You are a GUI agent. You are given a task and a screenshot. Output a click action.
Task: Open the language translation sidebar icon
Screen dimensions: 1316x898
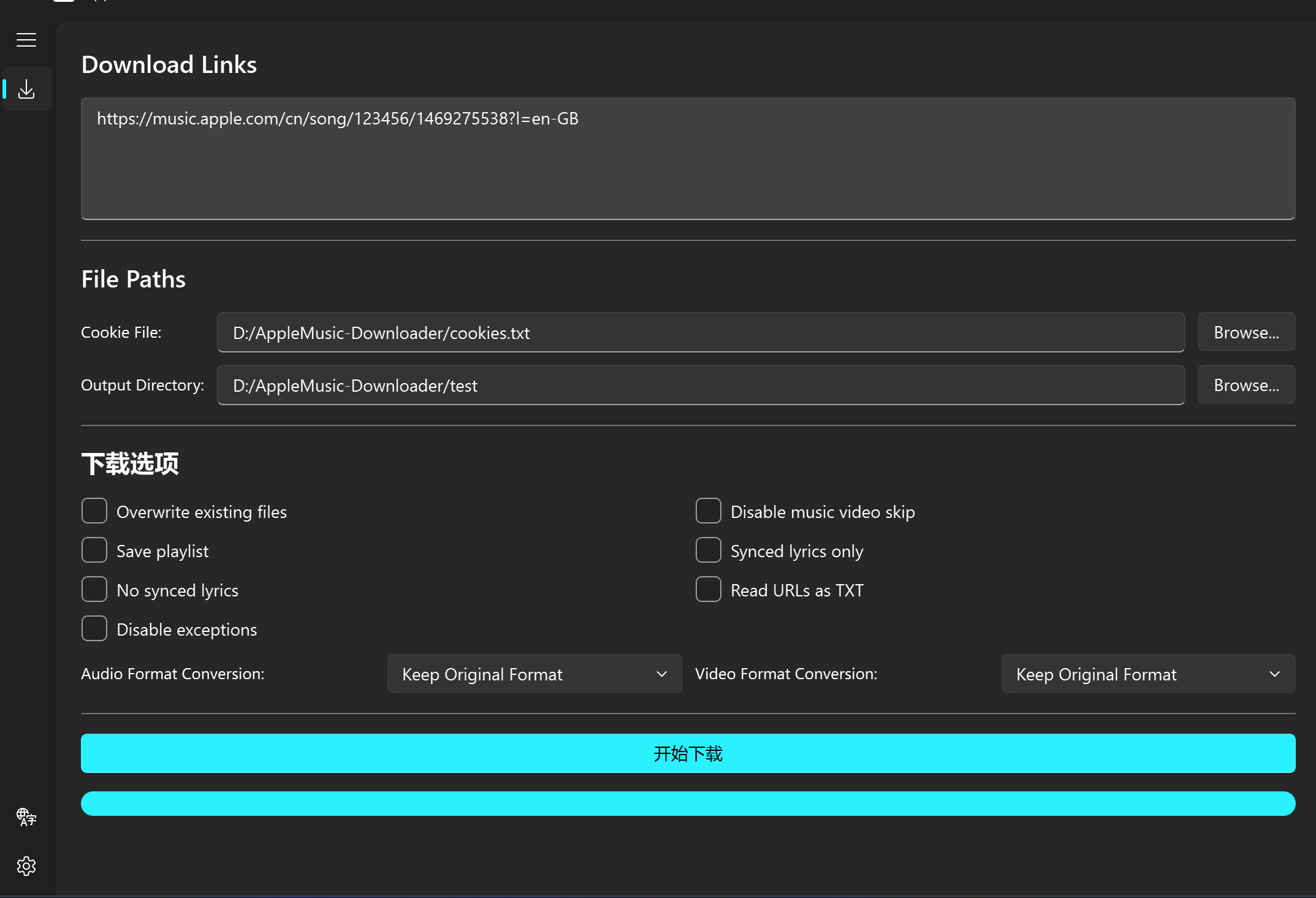point(26,816)
